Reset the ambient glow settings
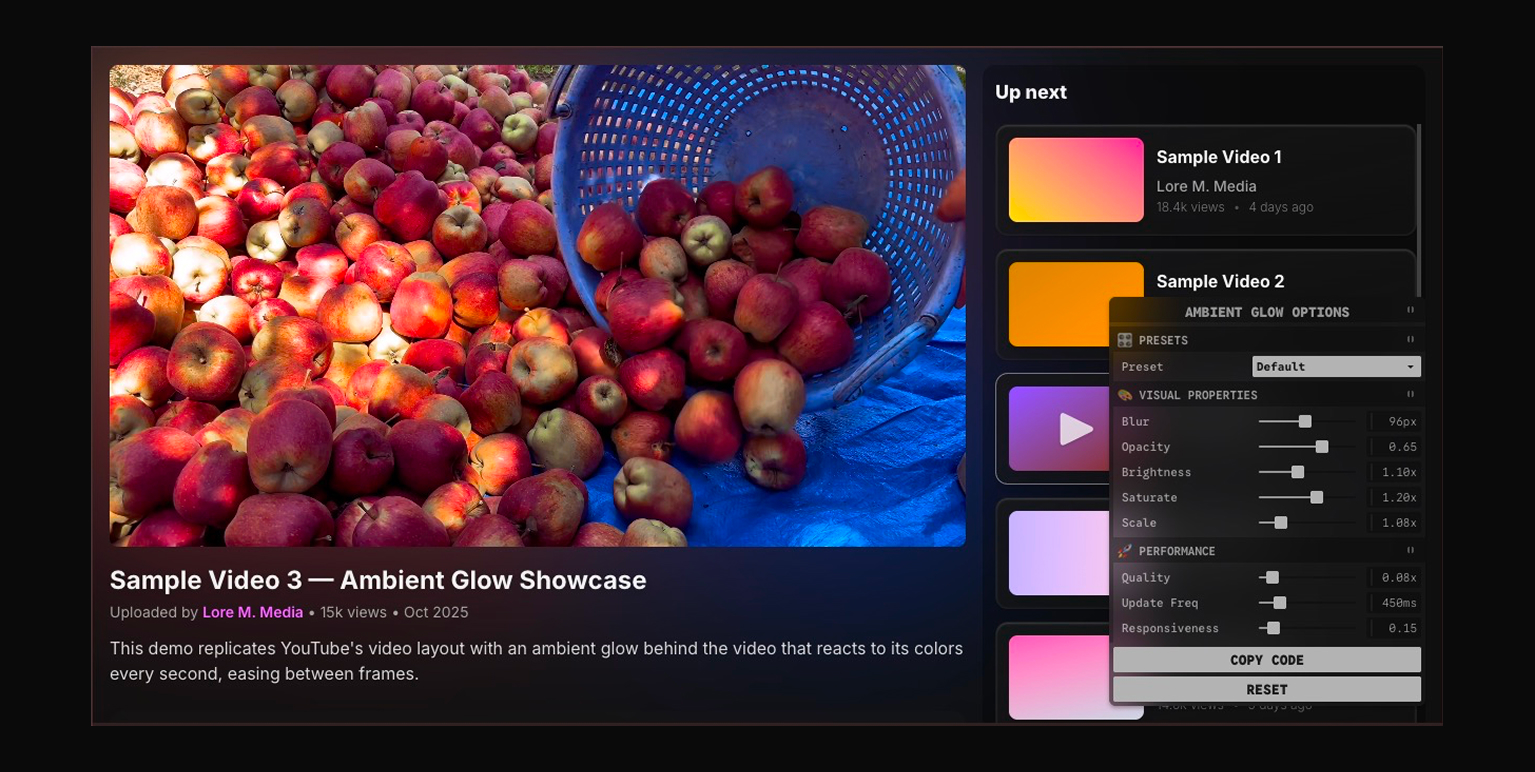This screenshot has height=772, width=1535. (1267, 689)
